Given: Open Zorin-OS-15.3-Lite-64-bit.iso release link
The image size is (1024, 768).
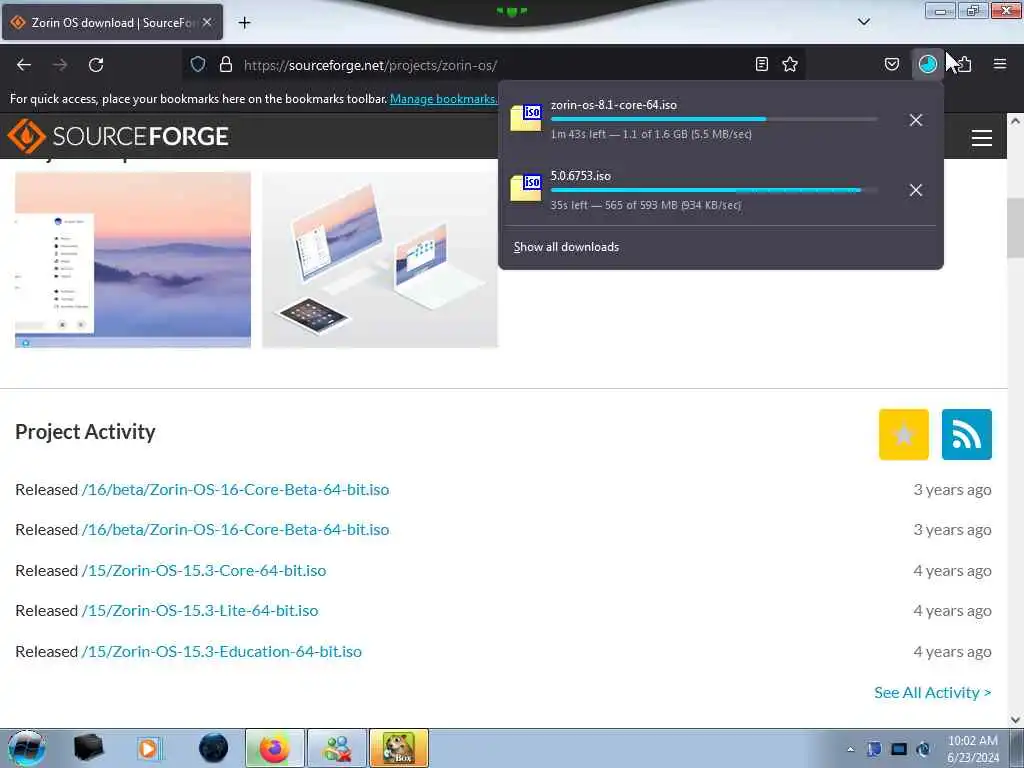Looking at the screenshot, I should point(200,611).
